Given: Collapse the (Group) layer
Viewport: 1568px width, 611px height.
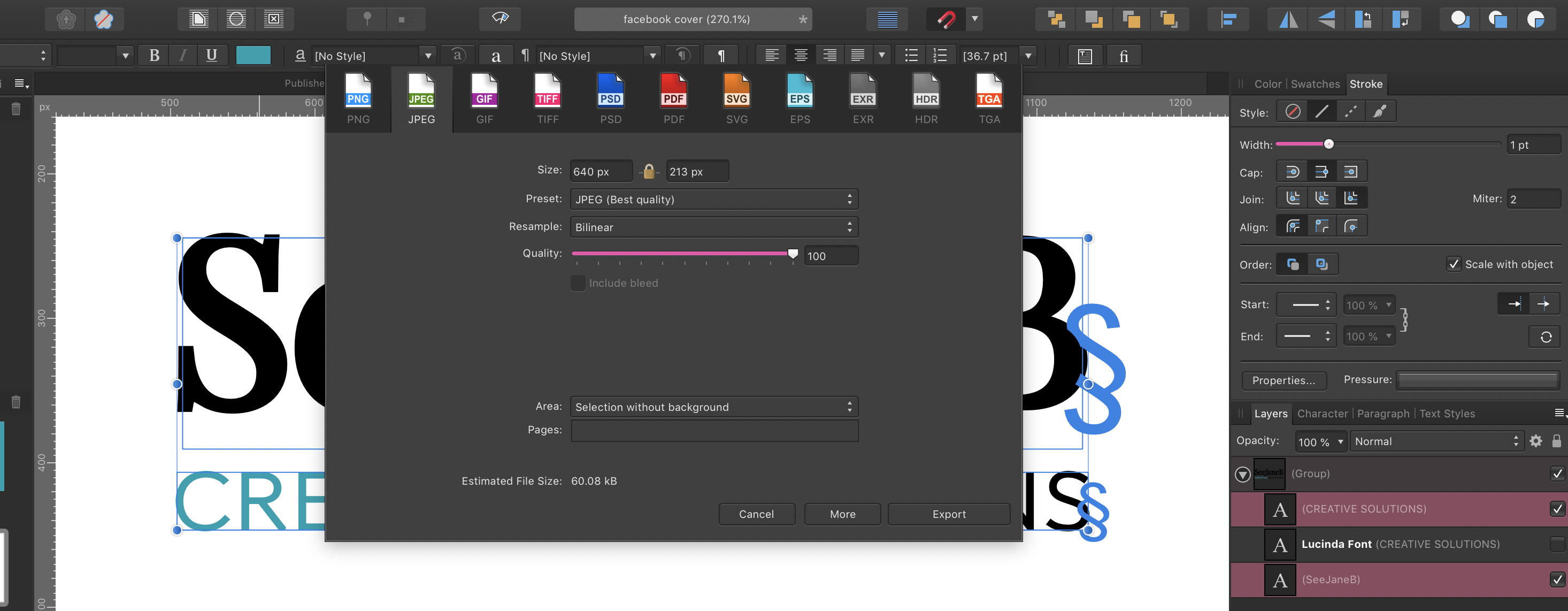Looking at the screenshot, I should pyautogui.click(x=1242, y=475).
